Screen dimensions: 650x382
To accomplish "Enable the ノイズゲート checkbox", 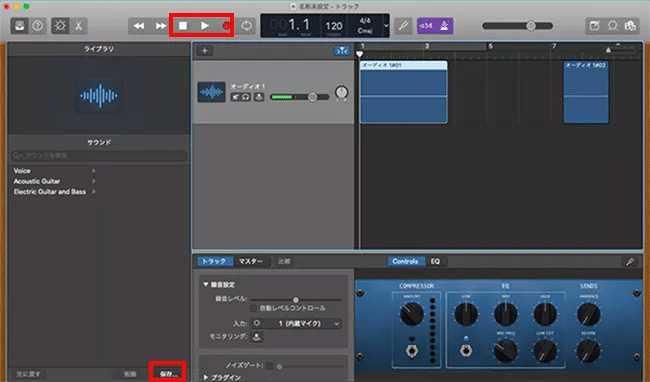I will [x=270, y=366].
